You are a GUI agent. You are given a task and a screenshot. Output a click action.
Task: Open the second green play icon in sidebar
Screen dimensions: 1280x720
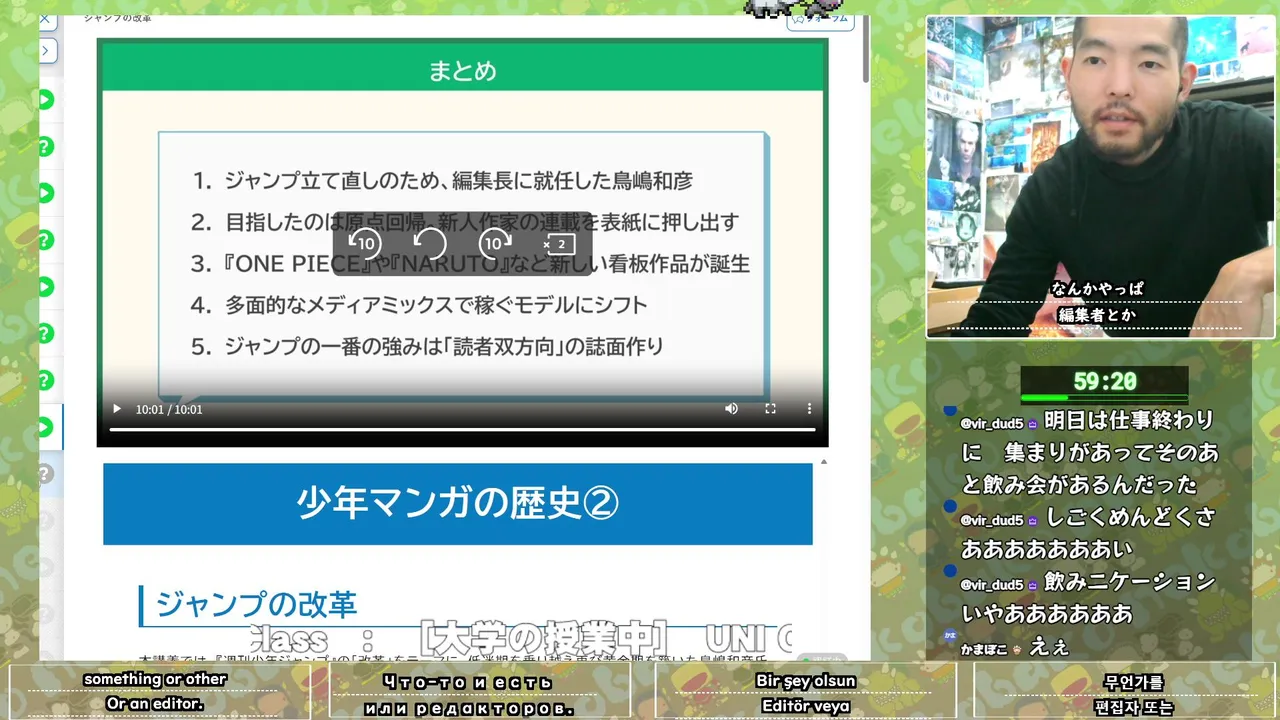[45, 193]
